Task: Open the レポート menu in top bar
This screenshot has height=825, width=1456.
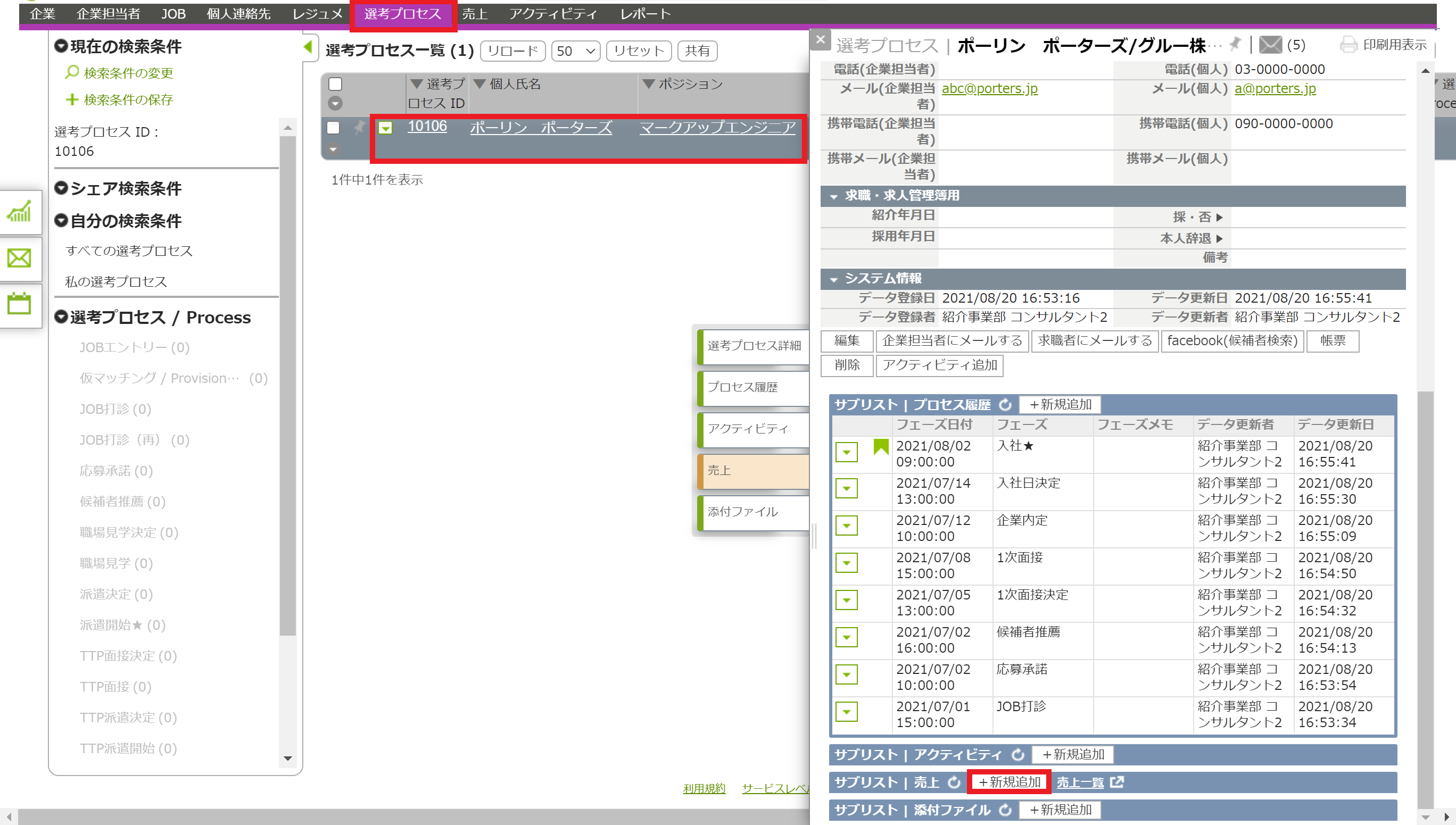Action: point(645,14)
